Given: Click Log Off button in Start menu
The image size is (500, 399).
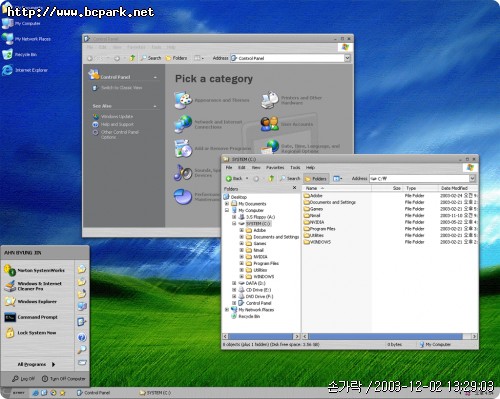Looking at the screenshot, I should pos(24,379).
